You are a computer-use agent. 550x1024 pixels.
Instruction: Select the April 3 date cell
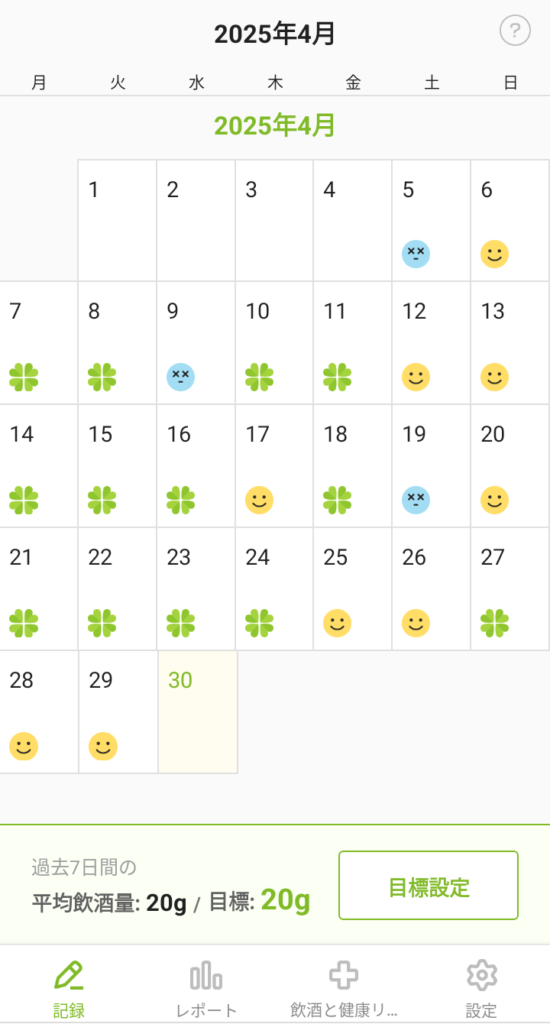pos(274,221)
